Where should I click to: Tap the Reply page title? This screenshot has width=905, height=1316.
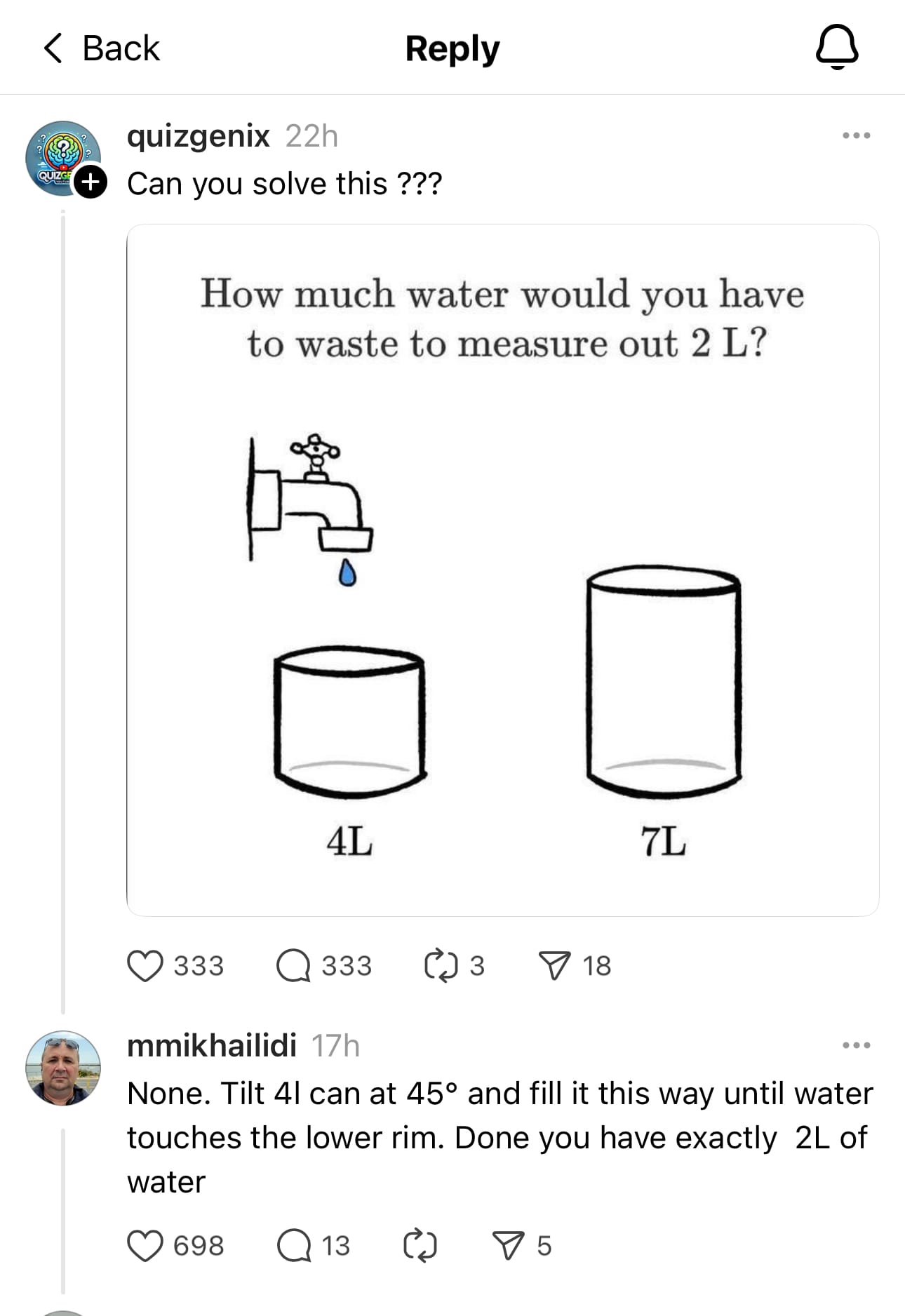[452, 49]
